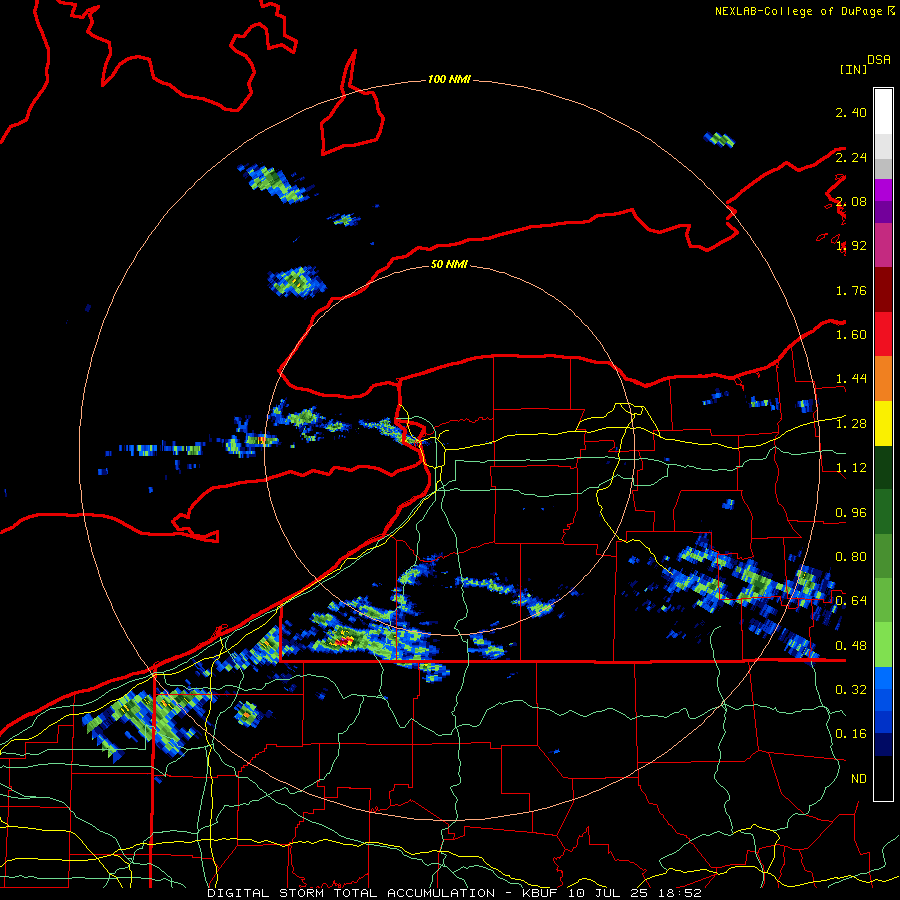Viewport: 900px width, 900px height.
Task: Select the 0.16 legend value
Action: click(x=851, y=734)
